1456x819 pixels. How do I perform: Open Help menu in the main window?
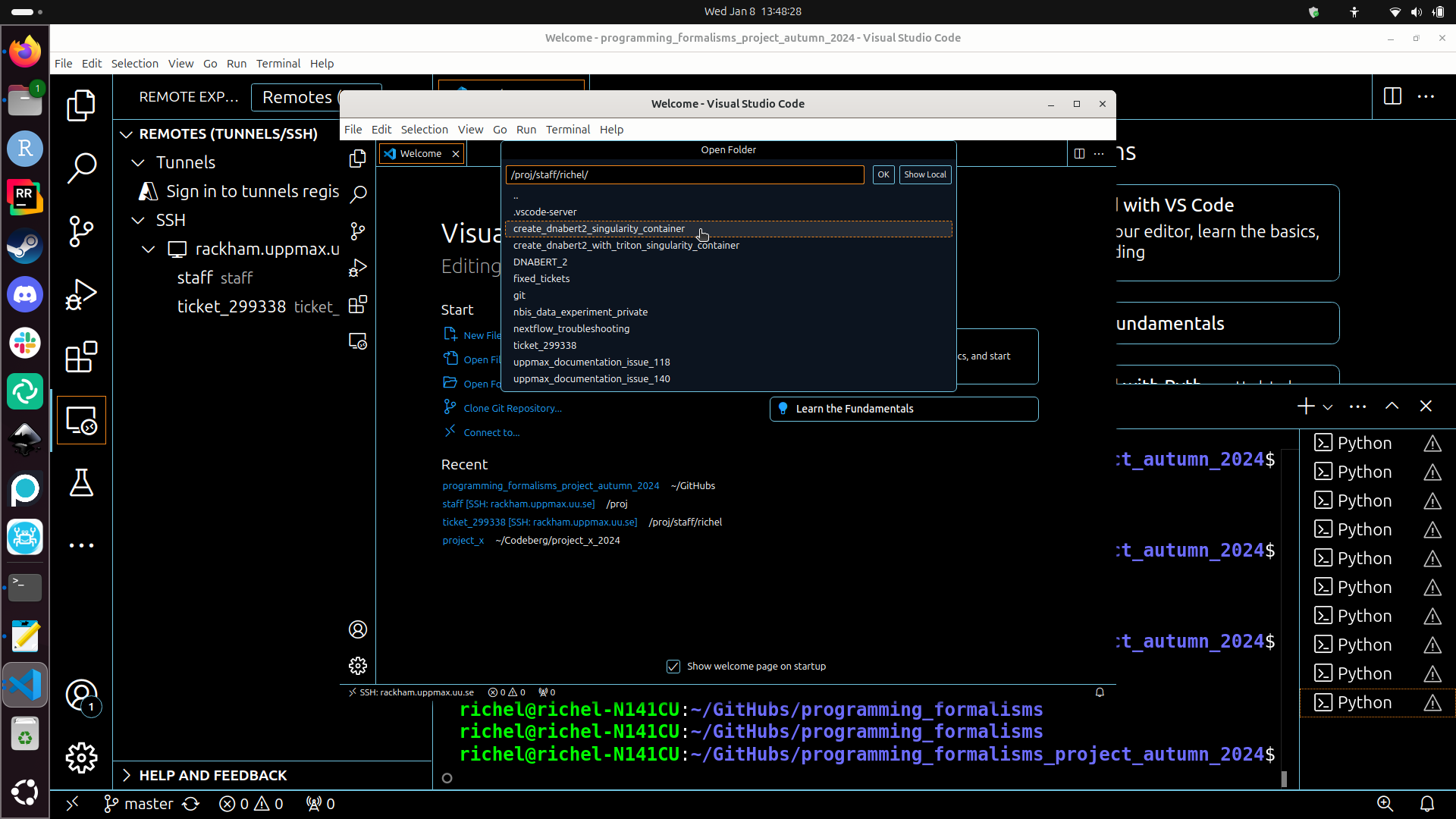point(322,64)
